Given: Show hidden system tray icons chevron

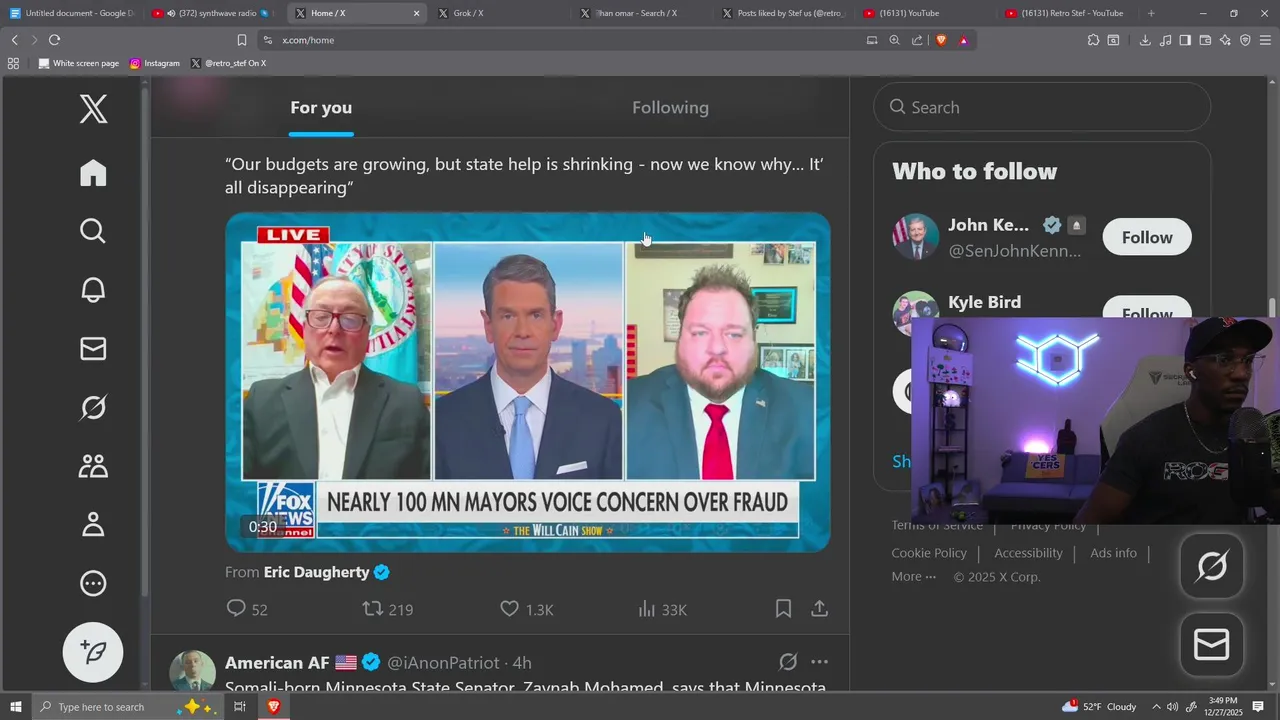Looking at the screenshot, I should (x=1156, y=707).
